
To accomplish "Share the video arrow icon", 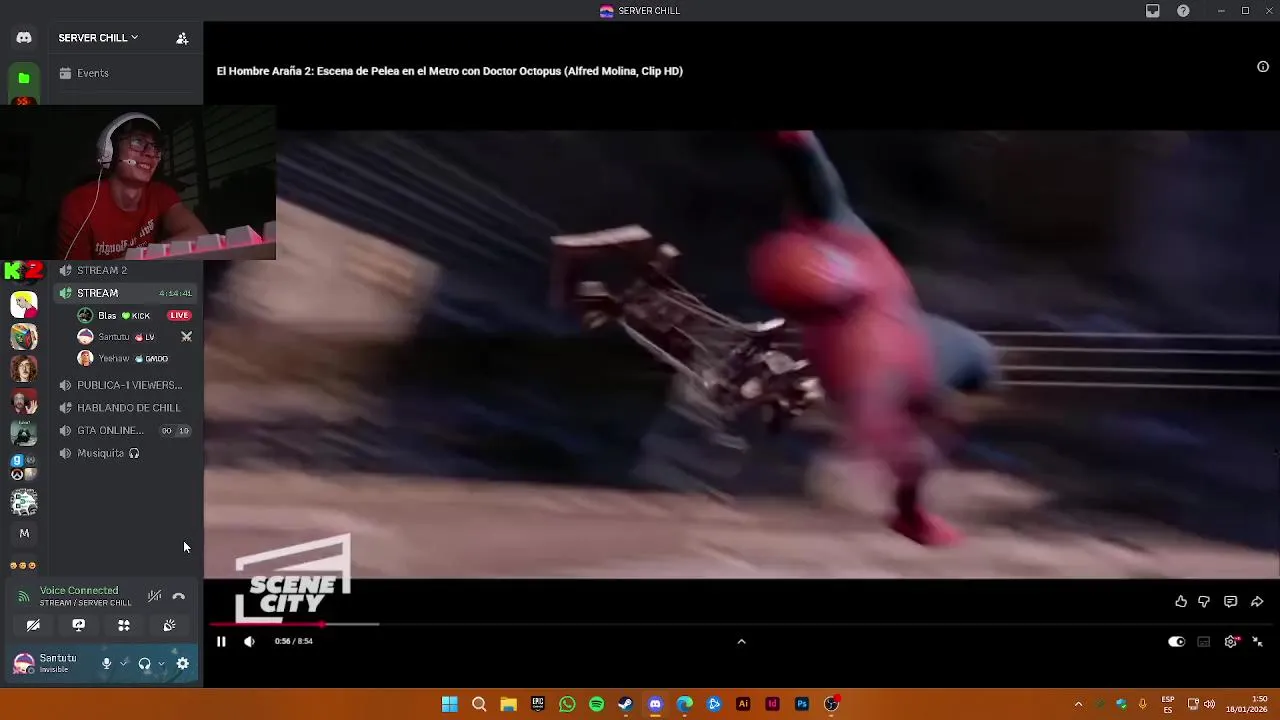I will [1257, 601].
